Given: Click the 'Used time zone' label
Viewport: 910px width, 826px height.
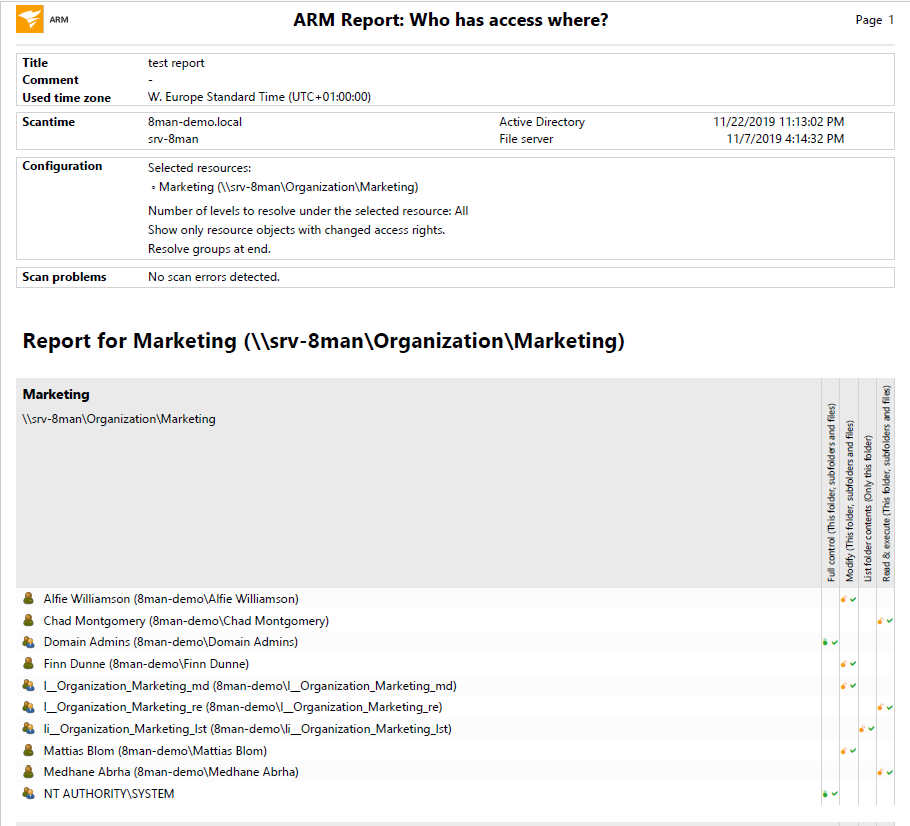Looking at the screenshot, I should 66,98.
